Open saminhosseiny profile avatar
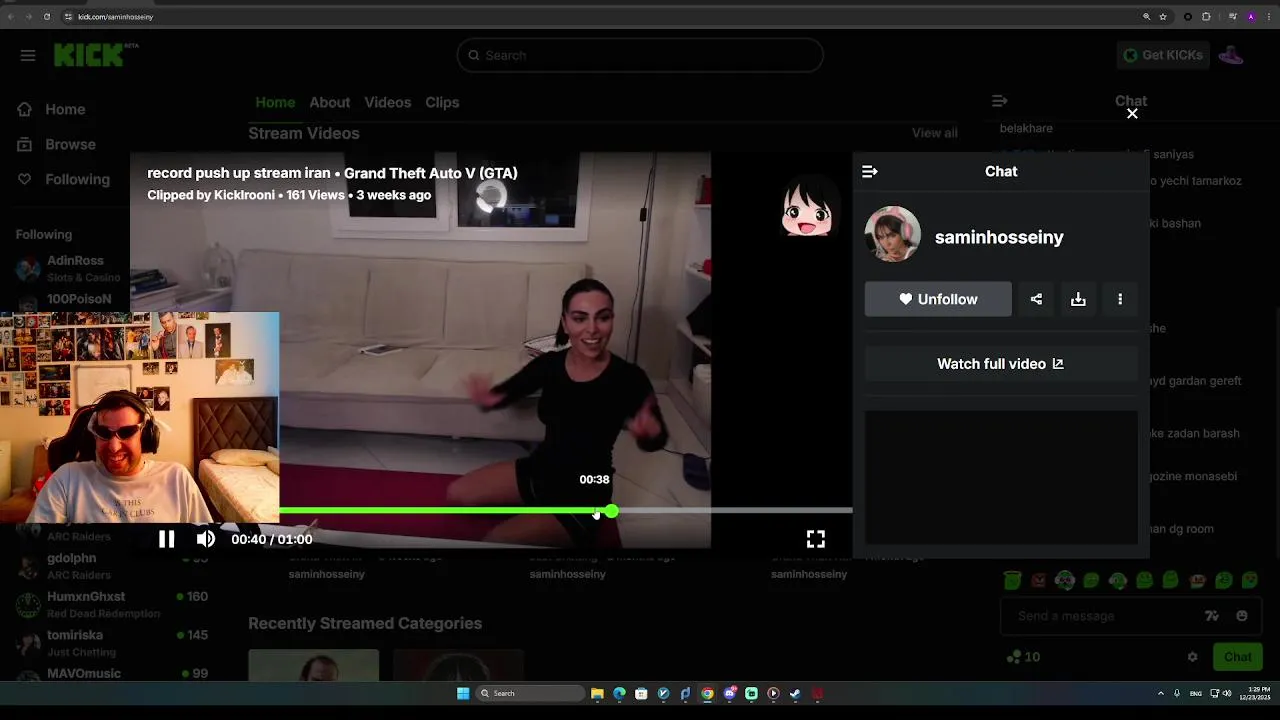The image size is (1280, 720). point(892,235)
